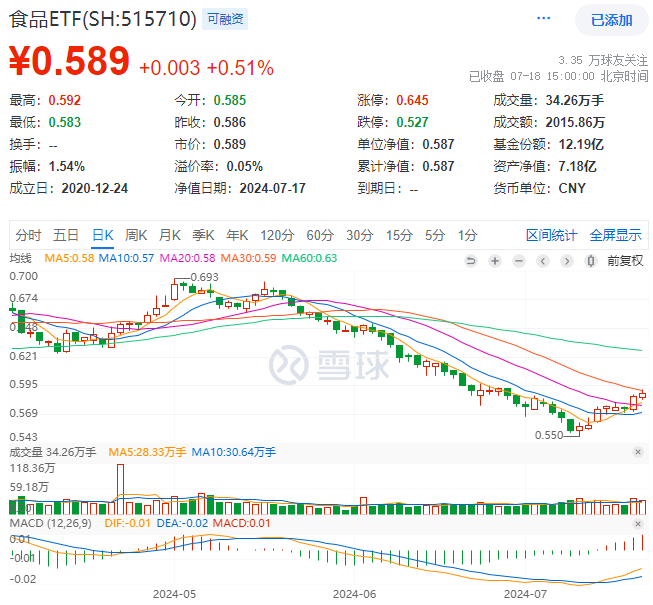The image size is (653, 605).
Task: Select the 日K chart tab
Action: pos(102,235)
